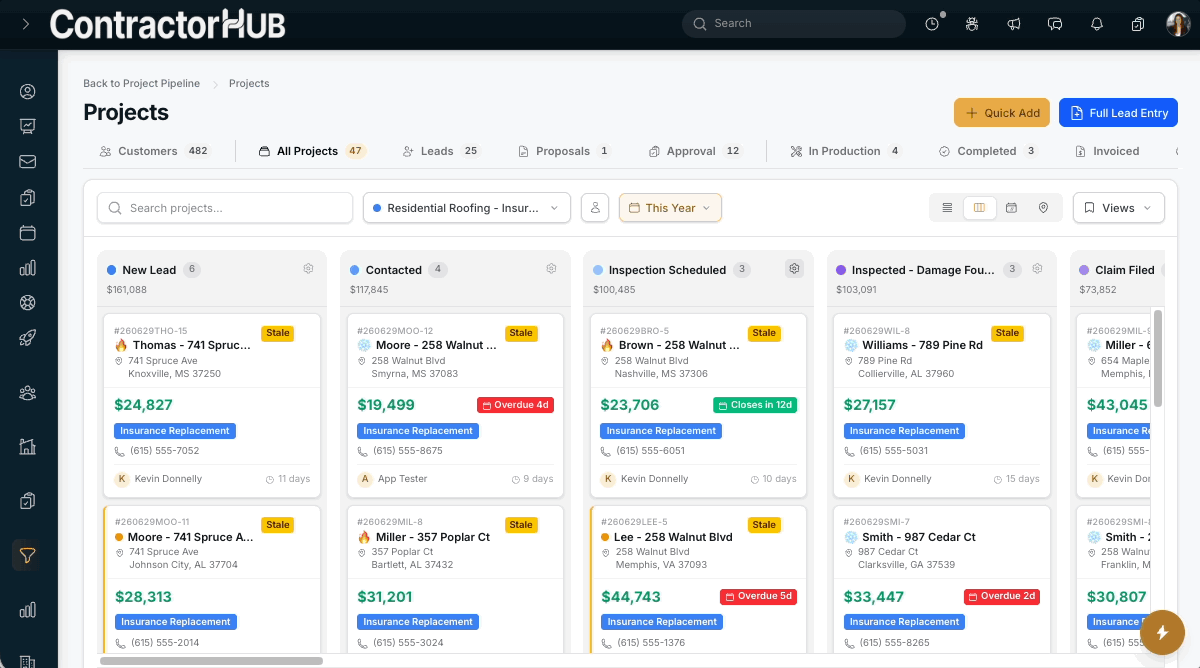Open the user avatar menu
The image size is (1200, 668).
click(1178, 24)
